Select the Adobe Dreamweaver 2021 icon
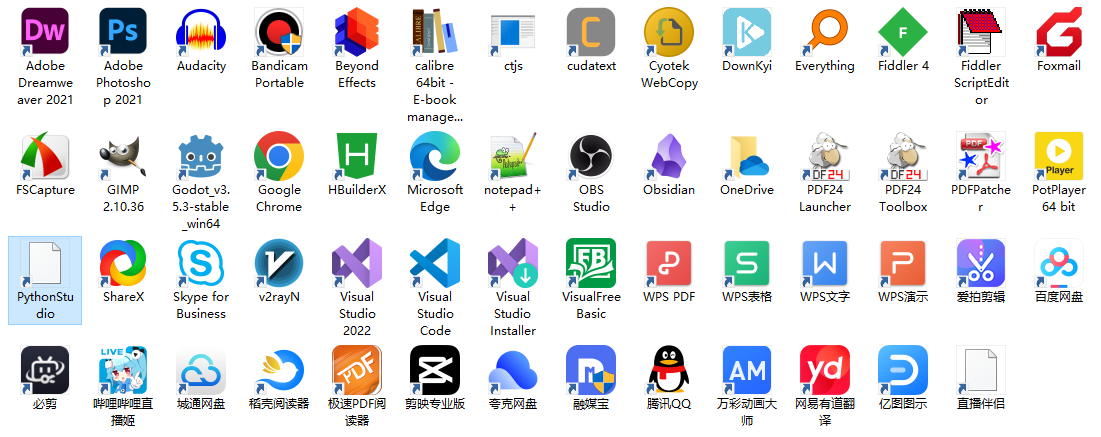This screenshot has width=1101, height=437. (45, 33)
